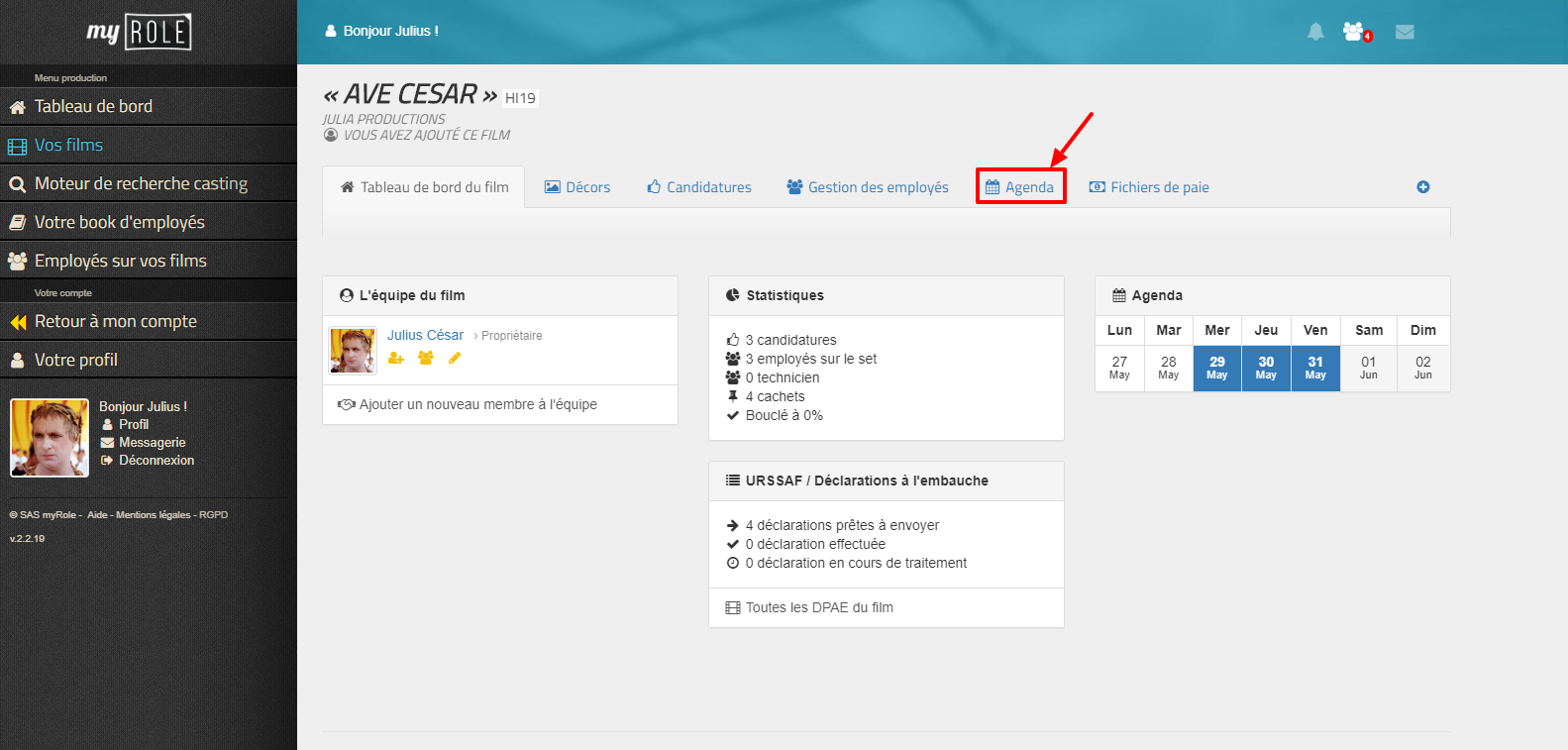This screenshot has width=1568, height=750.
Task: Click the JULIA PRODUCTIONS text
Action: 383,119
